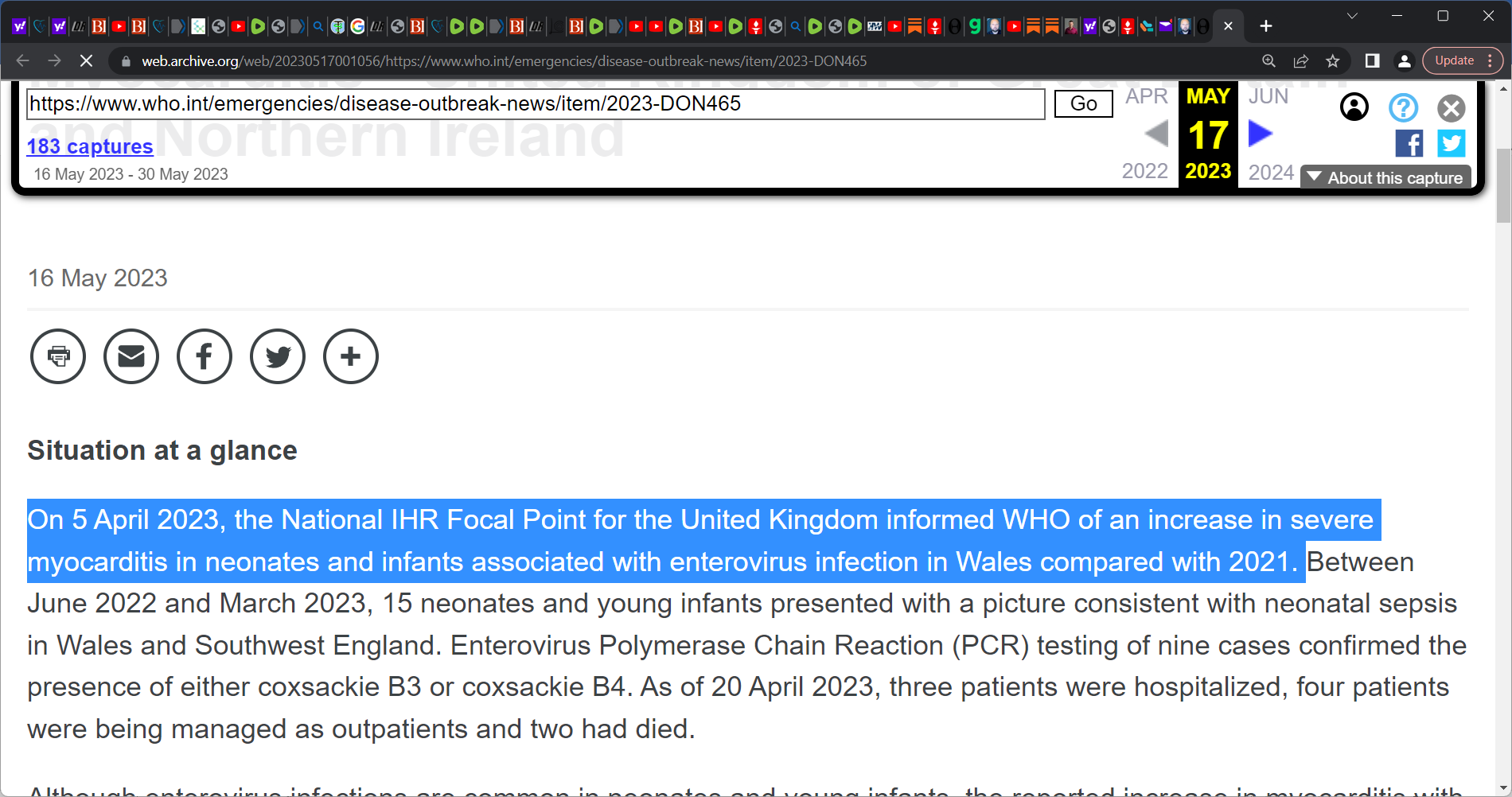Share capture on Facebook from Wayback toolbar
Viewport: 1512px width, 797px height.
[1409, 143]
